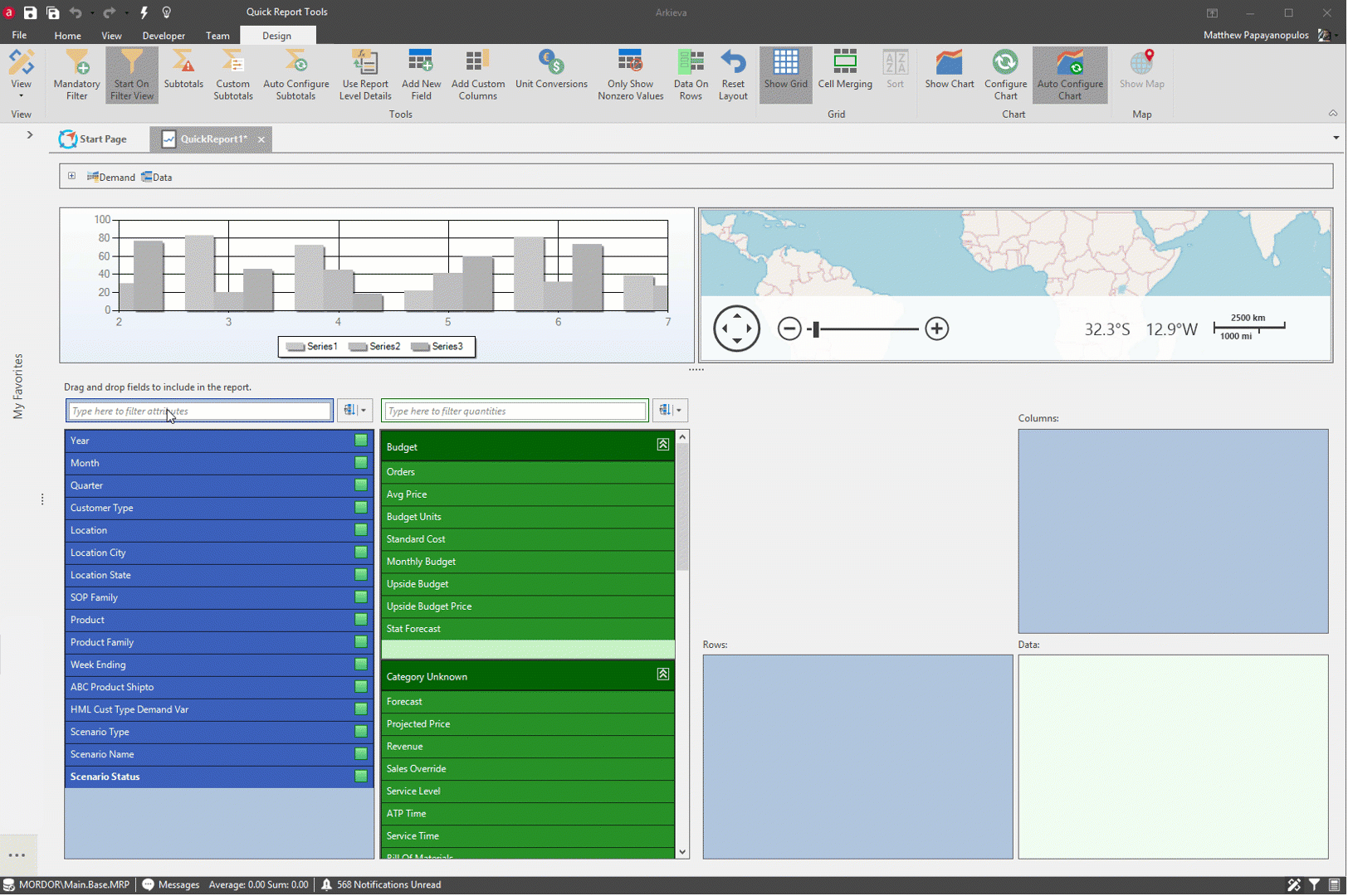1348x896 pixels.
Task: Click Matthew Papayanopulos user name
Action: click(1256, 35)
